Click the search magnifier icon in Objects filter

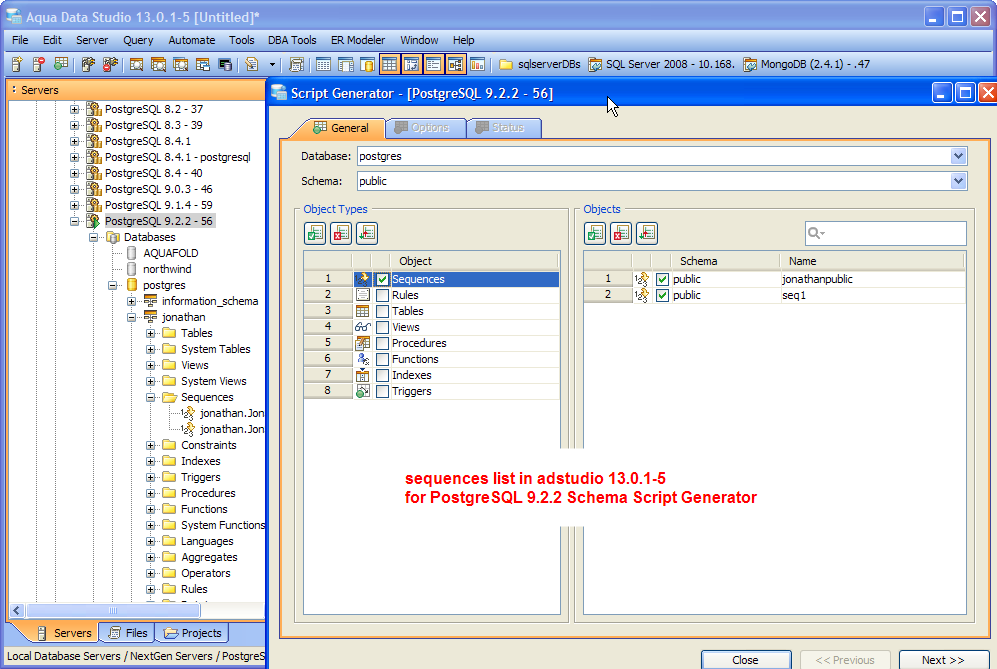coord(816,233)
